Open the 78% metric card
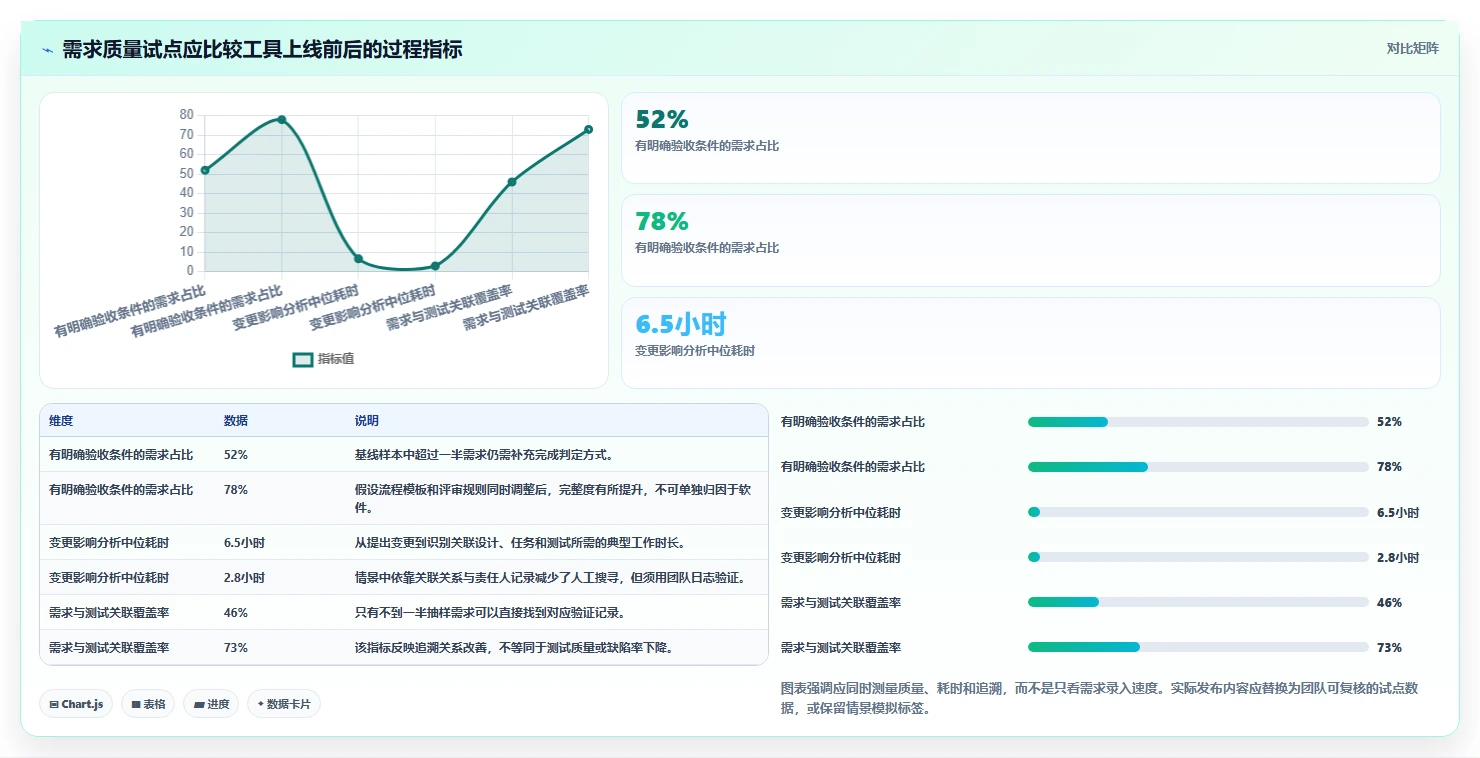The width and height of the screenshot is (1480, 758). coord(1031,240)
